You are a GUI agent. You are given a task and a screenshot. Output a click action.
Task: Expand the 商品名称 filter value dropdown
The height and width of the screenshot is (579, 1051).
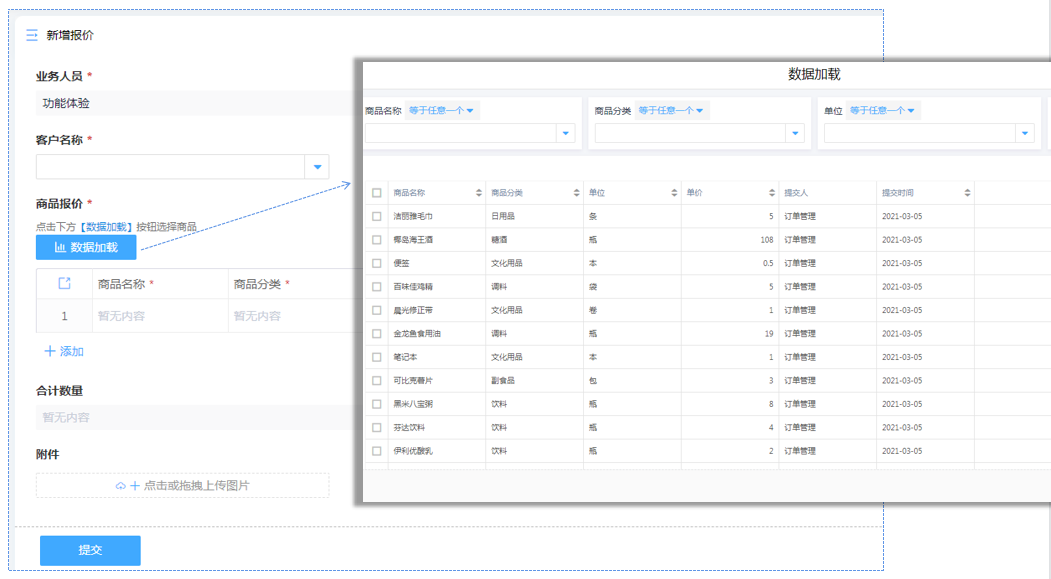(x=565, y=133)
